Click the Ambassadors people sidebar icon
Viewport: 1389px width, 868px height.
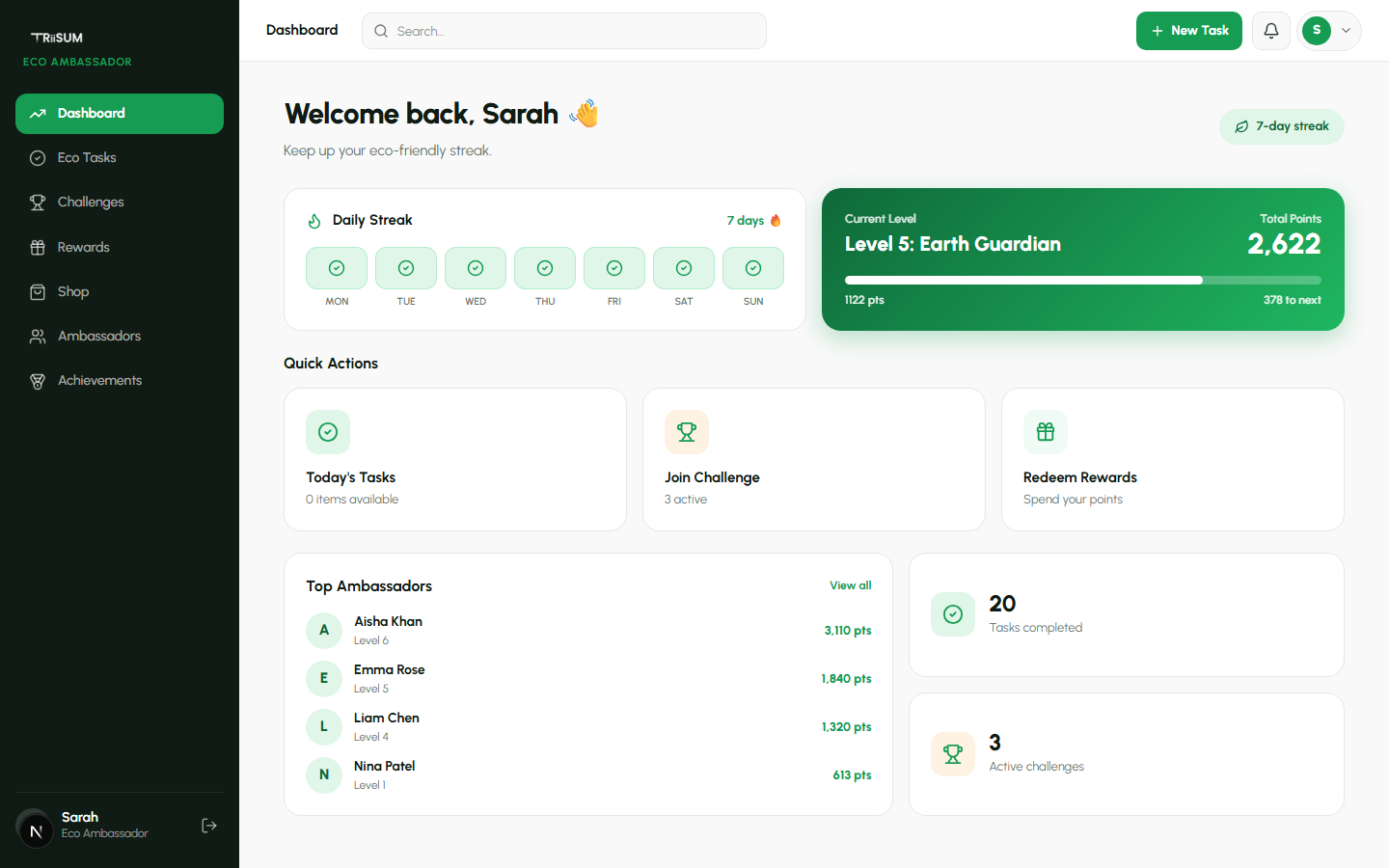(x=38, y=337)
